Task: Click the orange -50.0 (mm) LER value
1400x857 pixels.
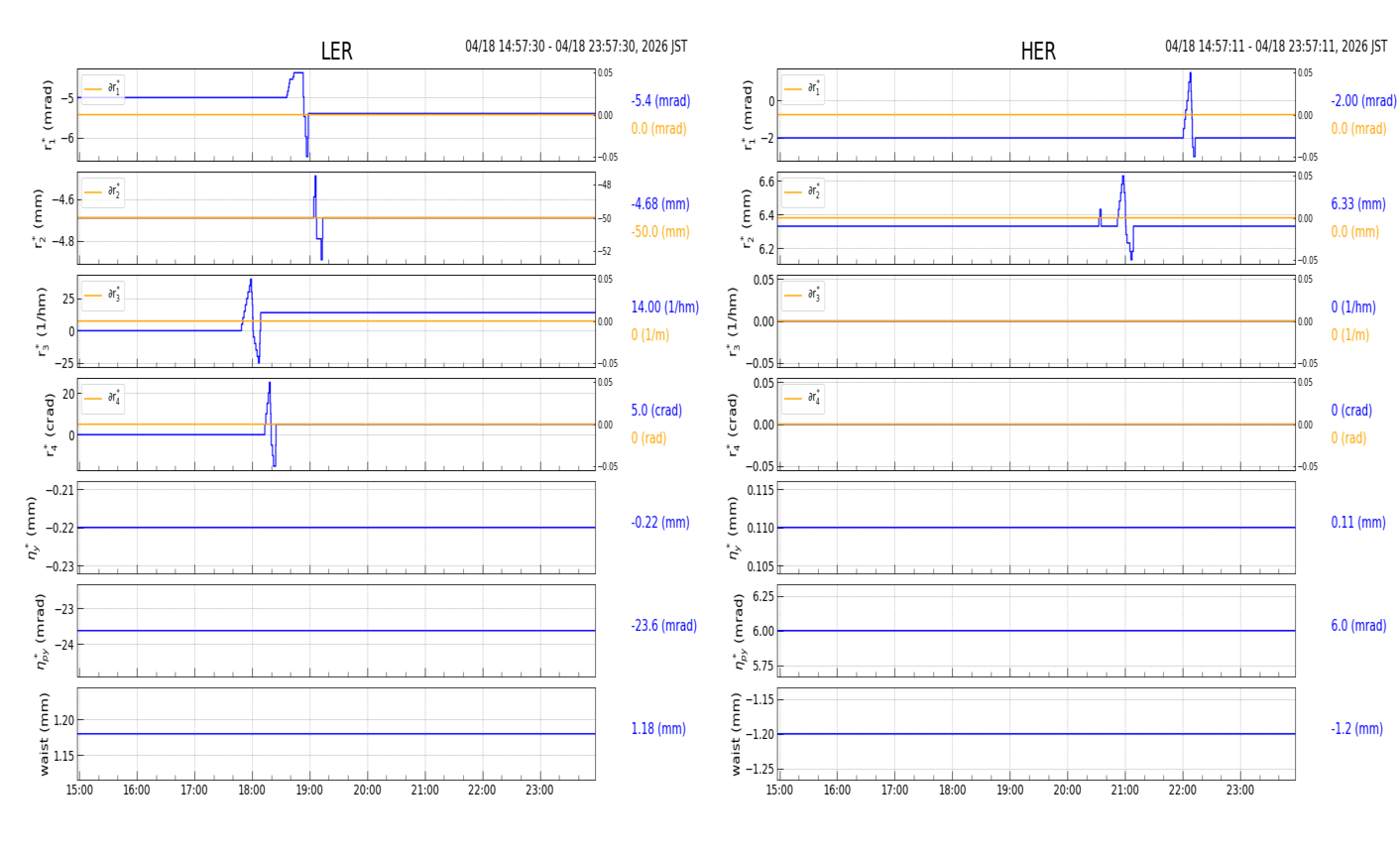Action: (x=659, y=232)
